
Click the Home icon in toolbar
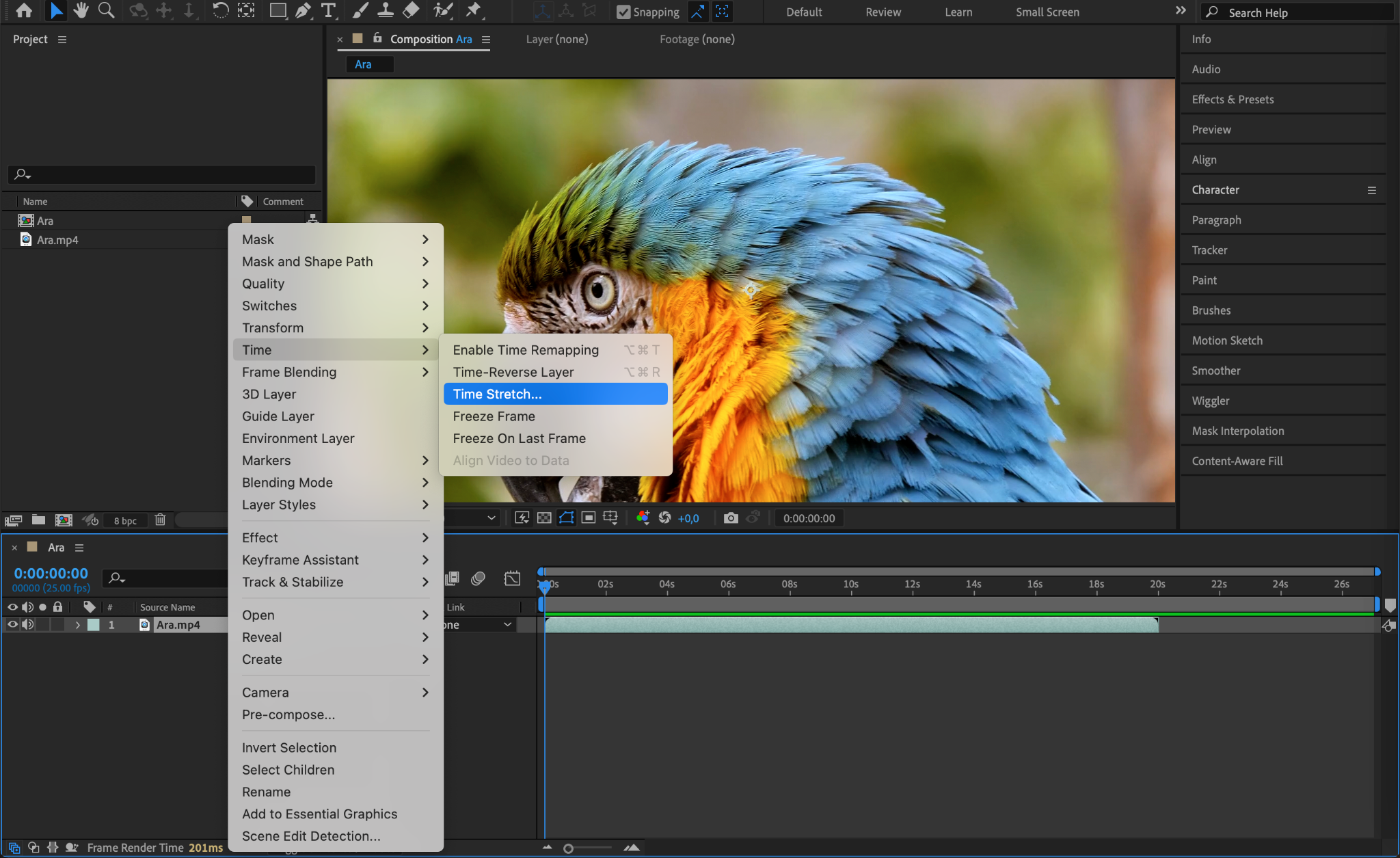point(24,10)
